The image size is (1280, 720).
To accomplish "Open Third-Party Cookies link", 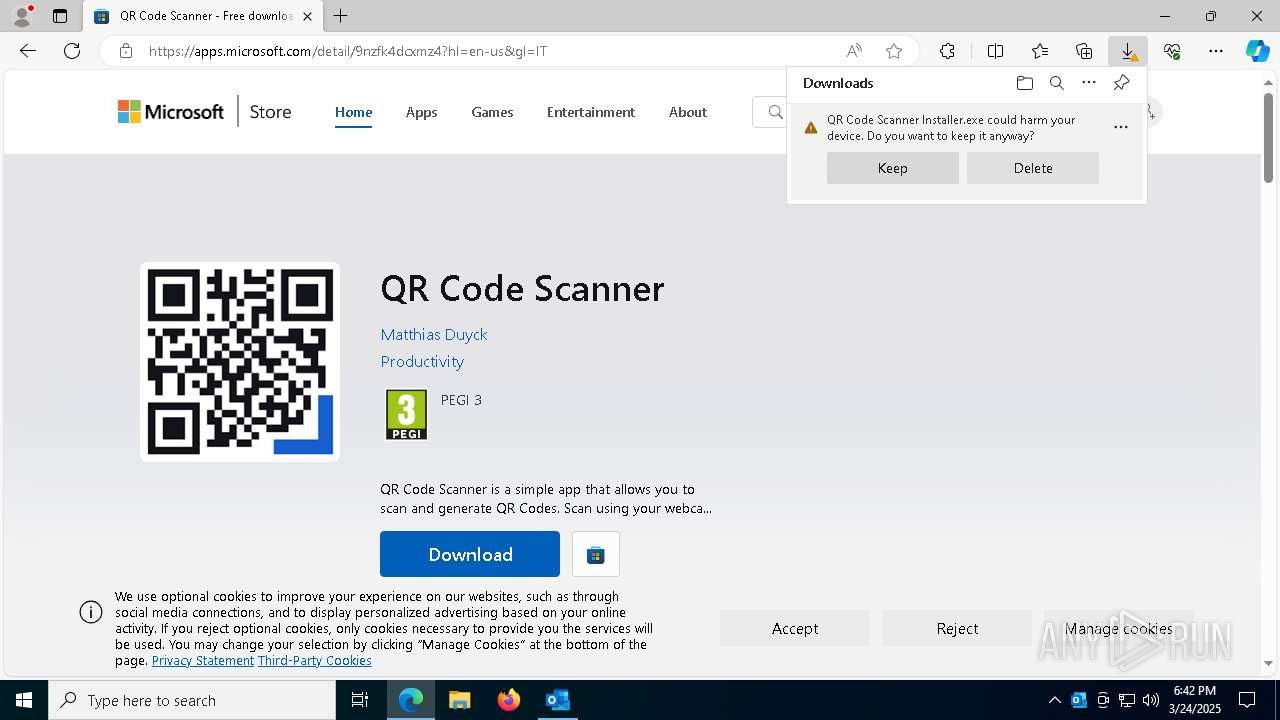I will tap(315, 660).
